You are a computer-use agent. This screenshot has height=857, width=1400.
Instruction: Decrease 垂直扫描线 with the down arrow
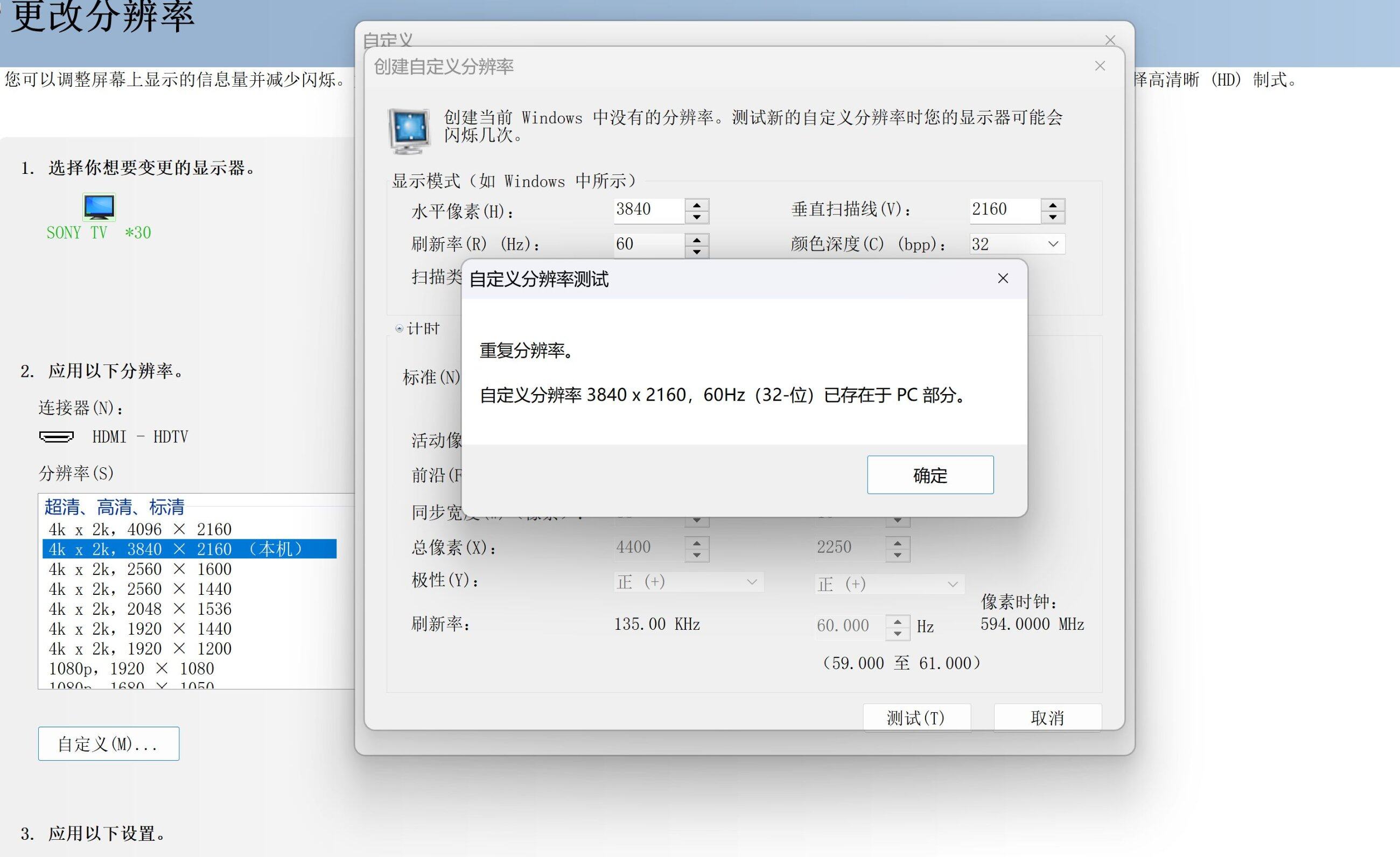tap(1053, 217)
